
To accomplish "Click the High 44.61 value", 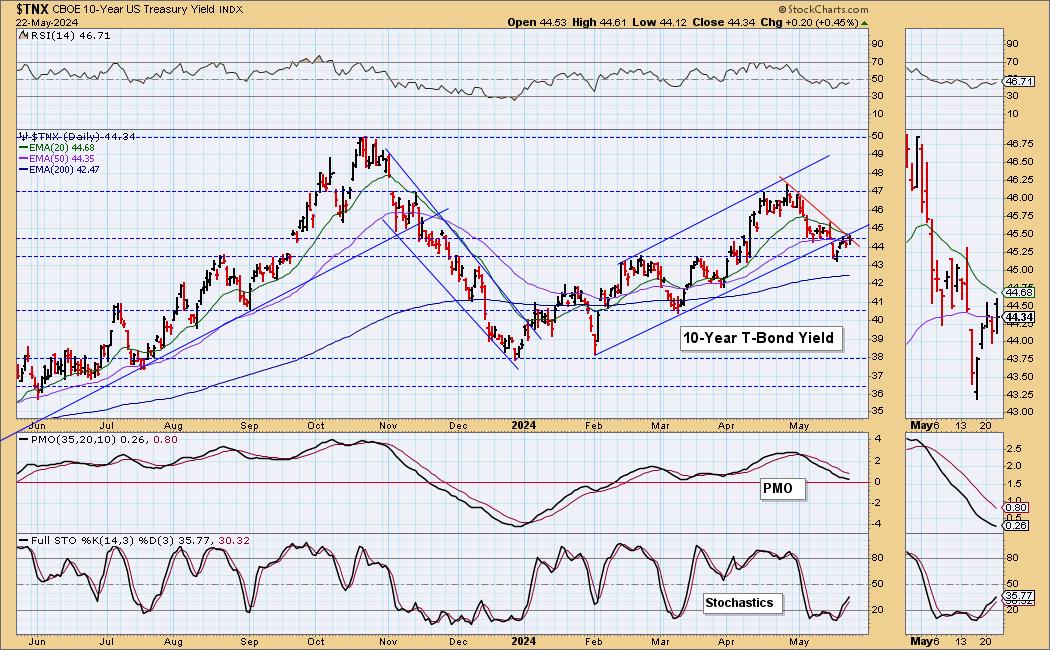I will [599, 22].
